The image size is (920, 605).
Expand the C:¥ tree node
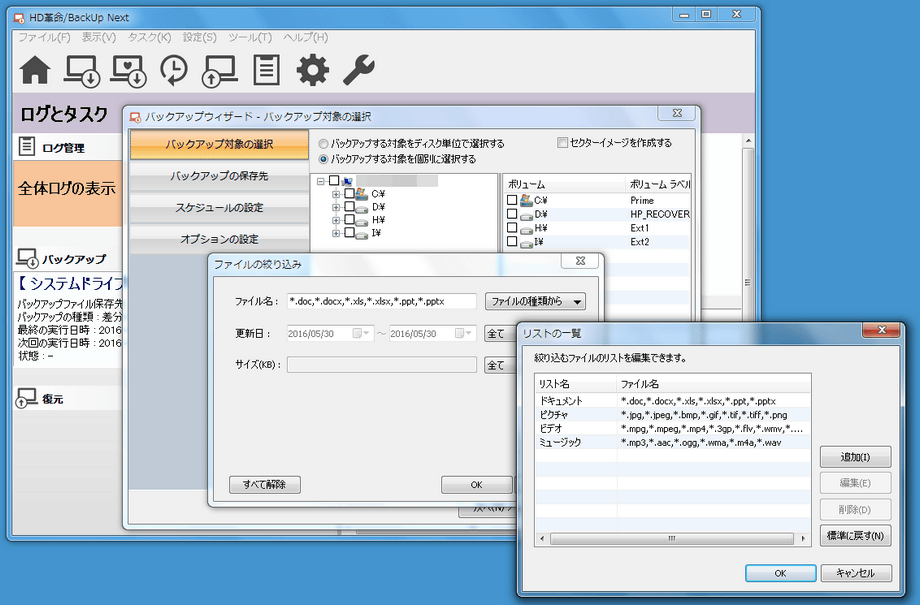click(336, 194)
